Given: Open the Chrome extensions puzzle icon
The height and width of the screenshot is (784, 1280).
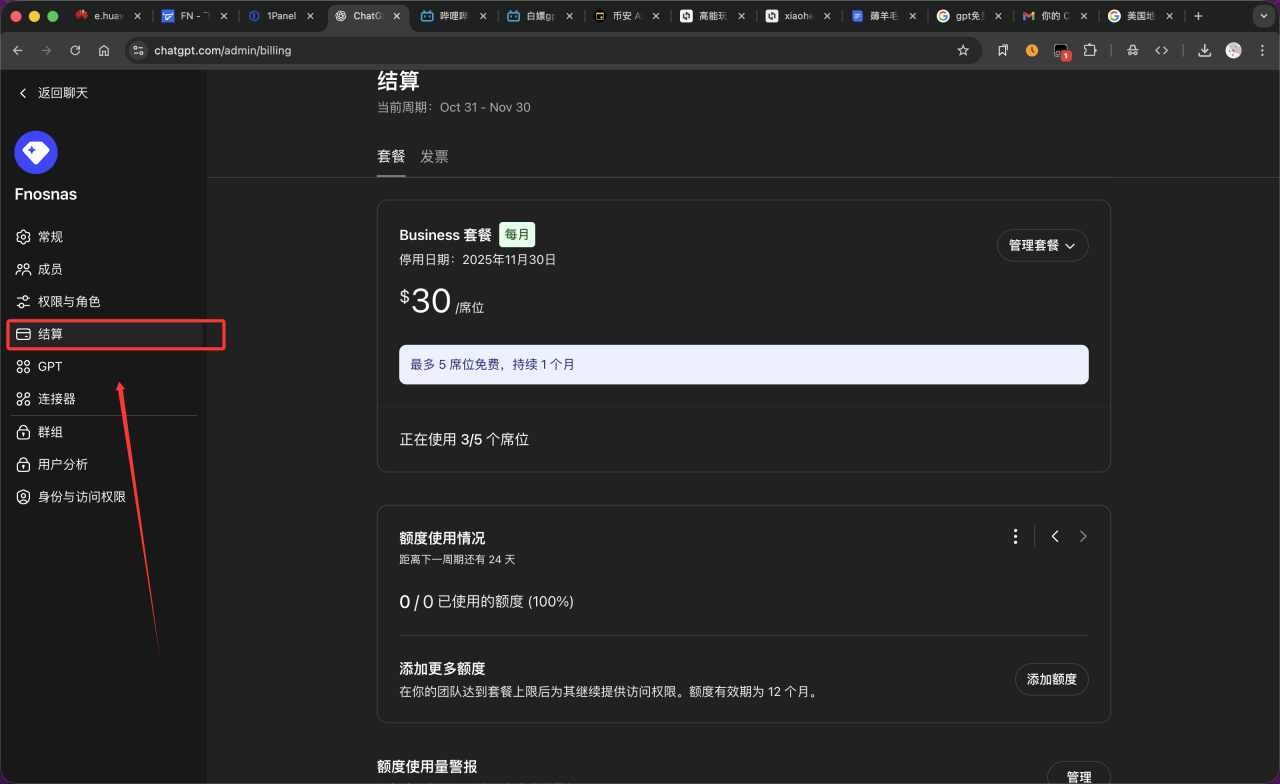Looking at the screenshot, I should click(1090, 50).
